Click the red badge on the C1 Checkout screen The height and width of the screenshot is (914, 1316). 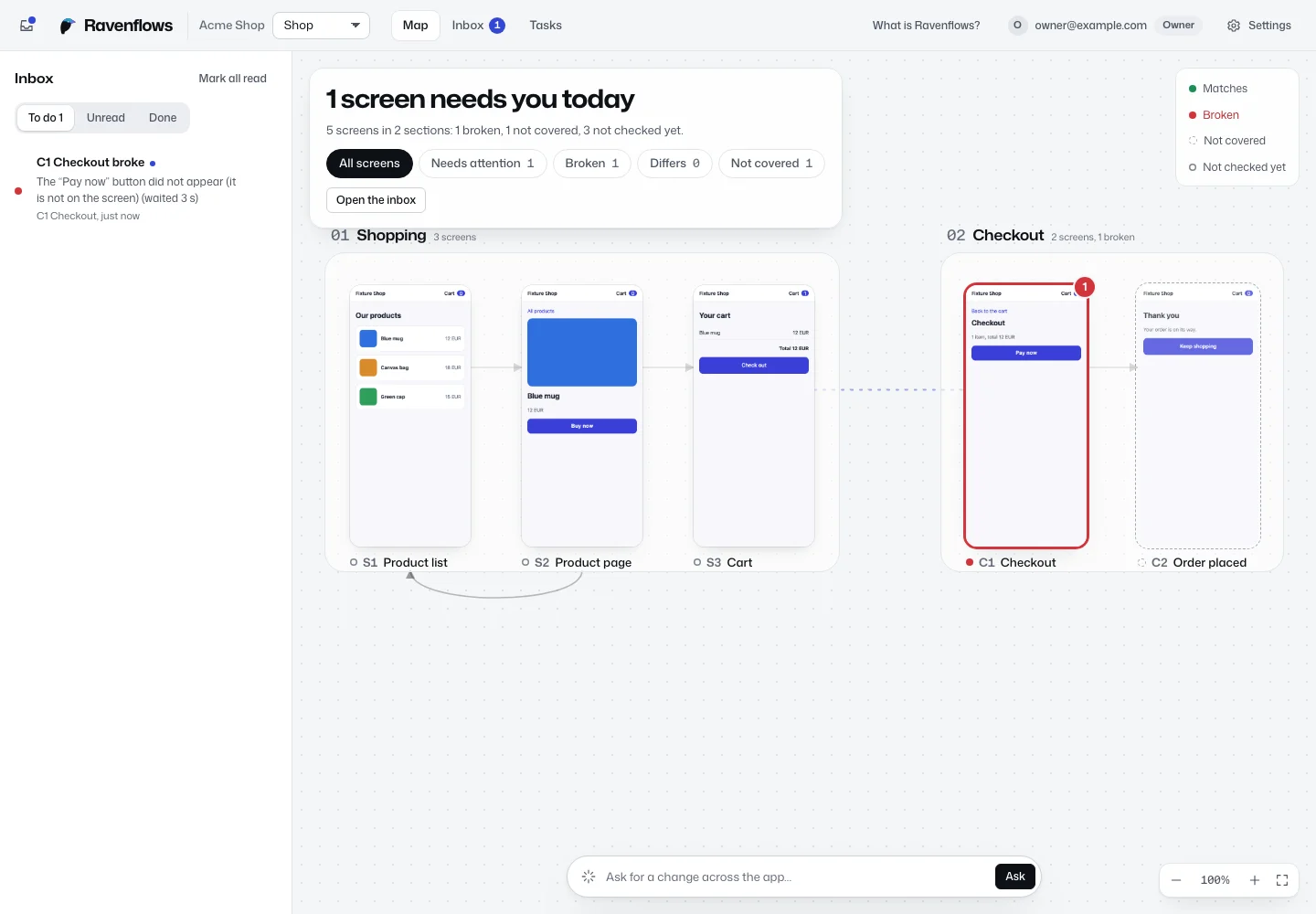tap(1085, 287)
